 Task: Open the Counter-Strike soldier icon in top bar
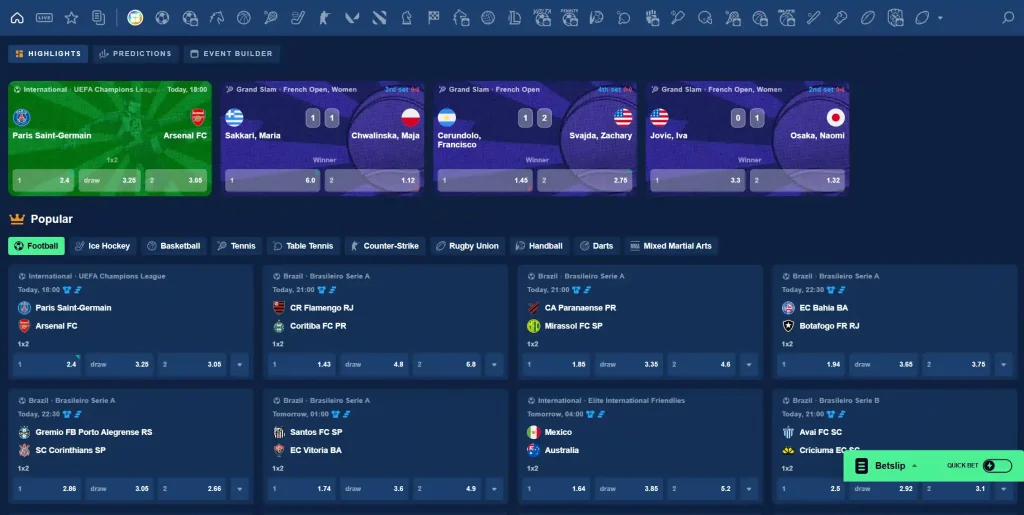tap(325, 18)
